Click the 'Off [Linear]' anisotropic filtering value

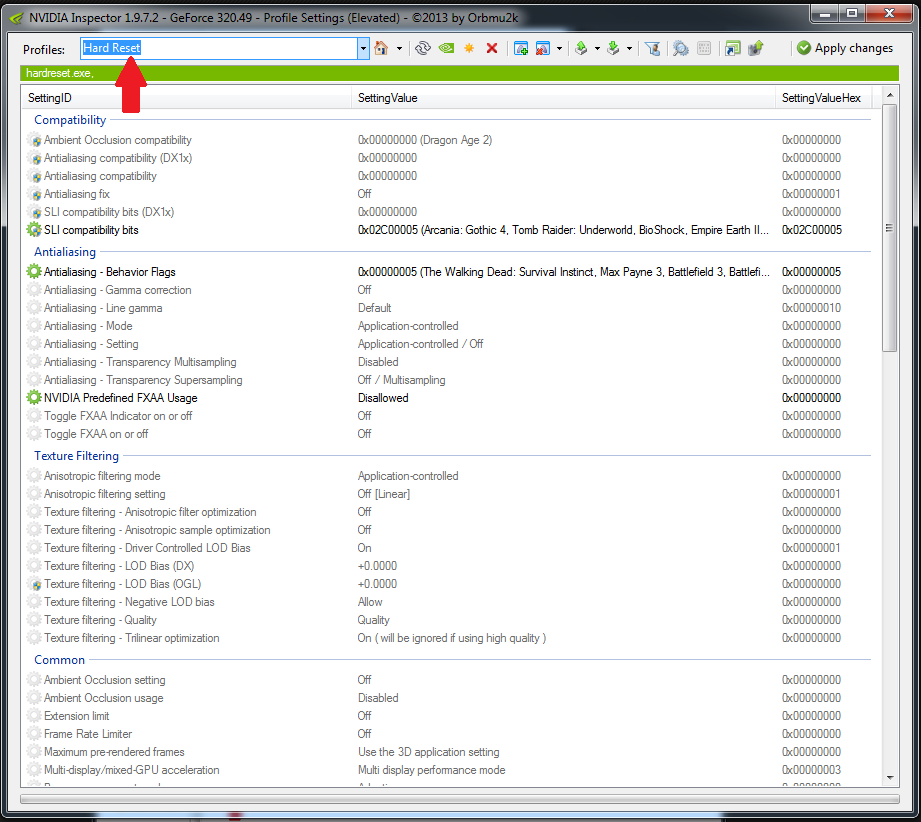[x=384, y=494]
